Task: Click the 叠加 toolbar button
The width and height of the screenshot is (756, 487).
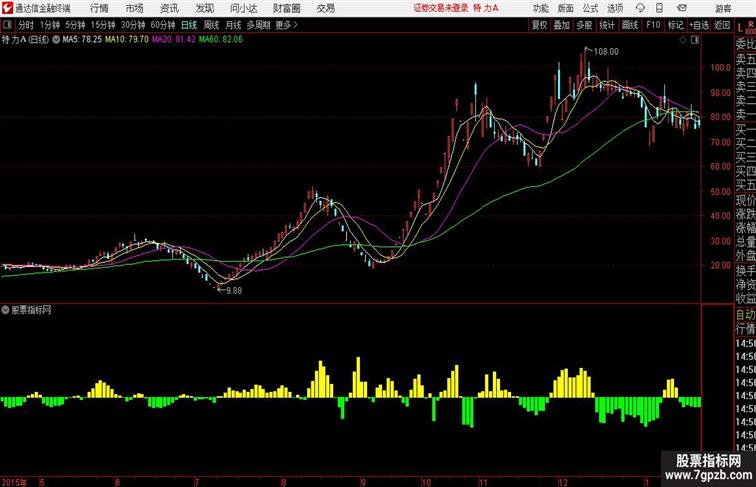Action: [562, 25]
